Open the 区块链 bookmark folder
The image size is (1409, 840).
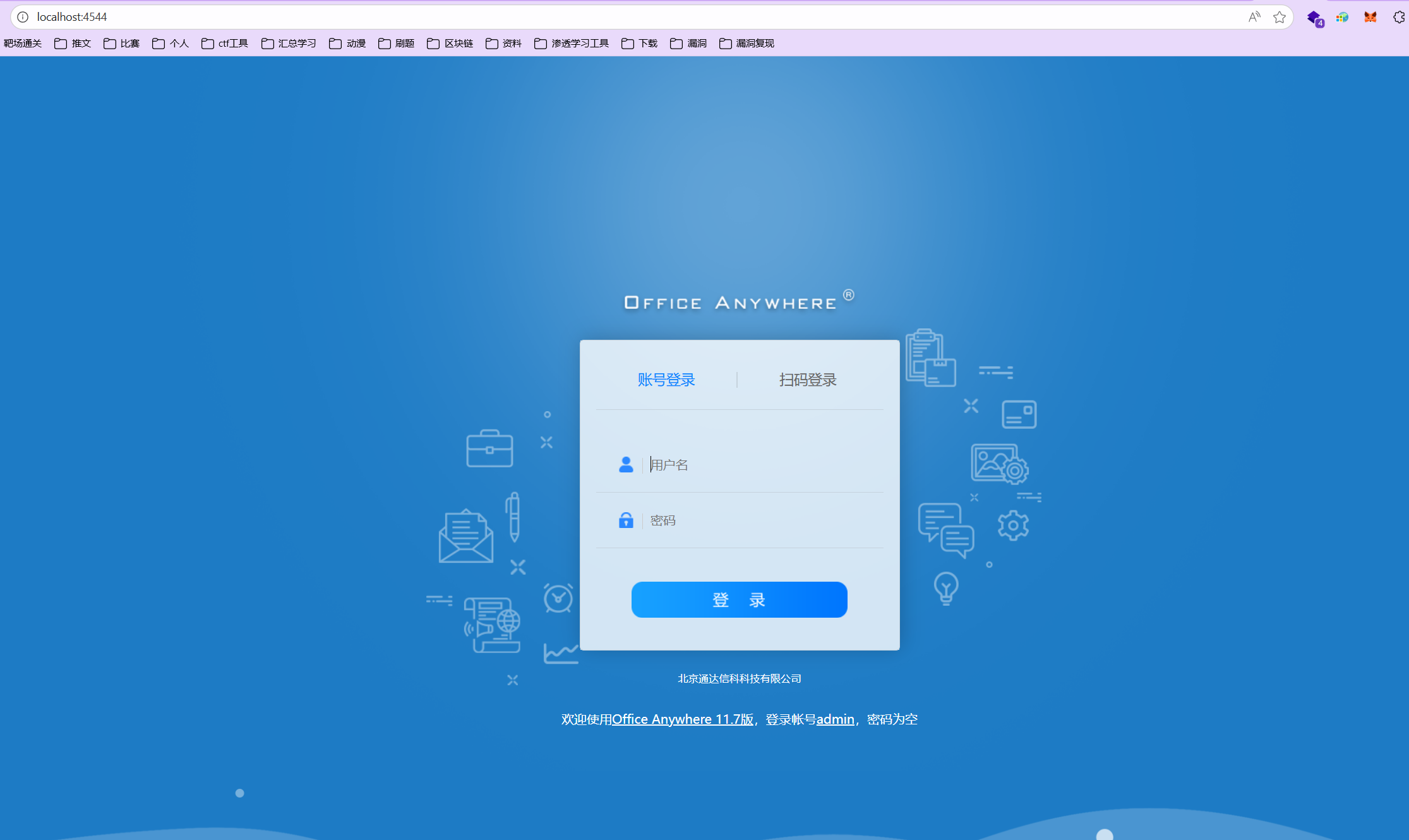click(x=450, y=44)
